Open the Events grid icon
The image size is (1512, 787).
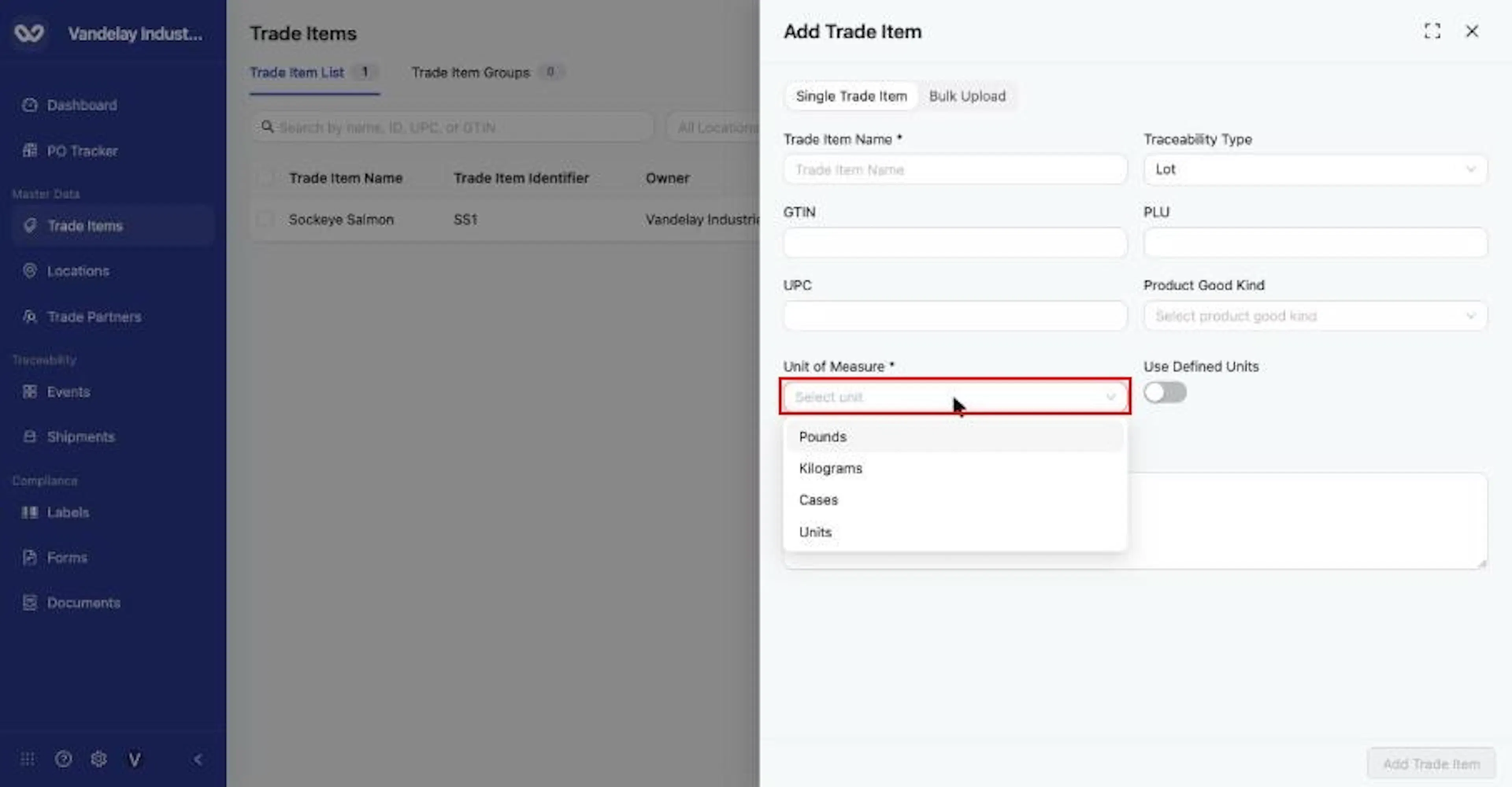(30, 392)
